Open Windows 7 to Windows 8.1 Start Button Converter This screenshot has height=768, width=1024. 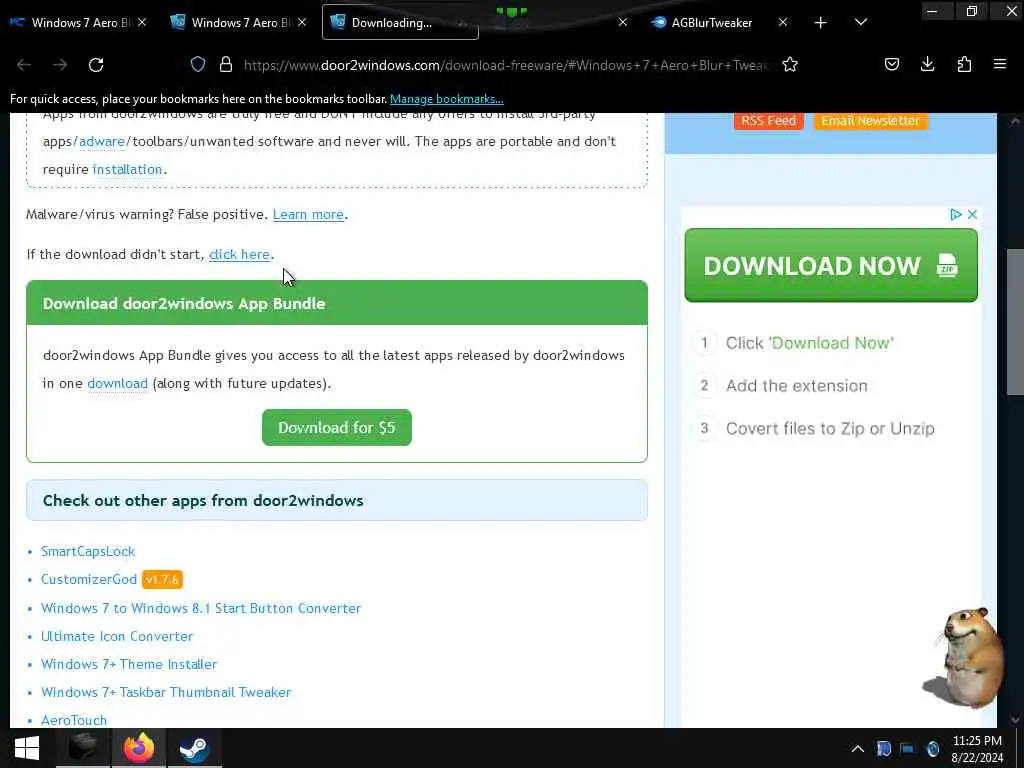(x=201, y=608)
